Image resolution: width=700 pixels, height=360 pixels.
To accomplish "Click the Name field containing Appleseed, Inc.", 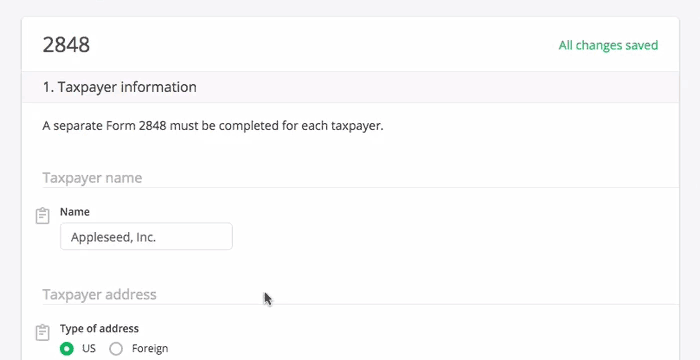I will click(x=146, y=237).
